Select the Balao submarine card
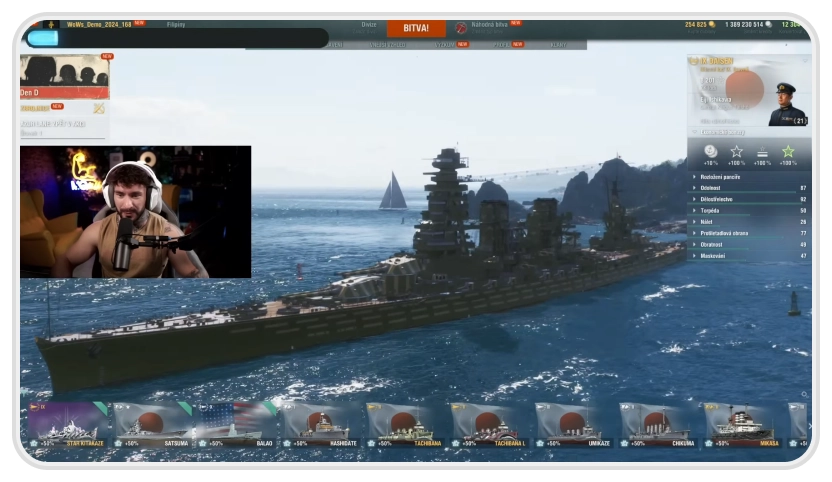The image size is (832, 482). click(237, 425)
